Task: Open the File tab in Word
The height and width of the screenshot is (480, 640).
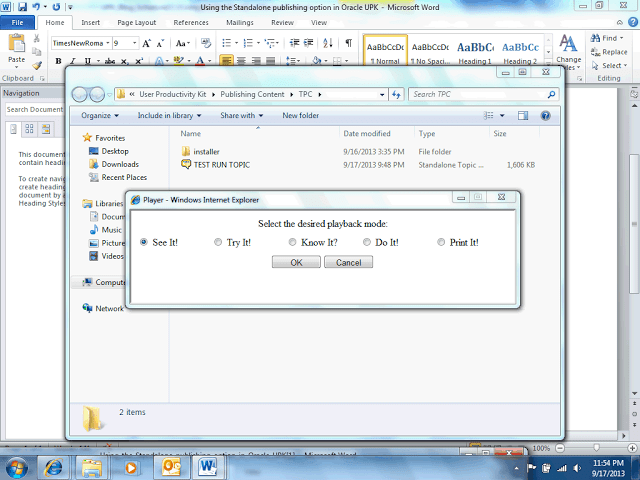Action: (17, 22)
